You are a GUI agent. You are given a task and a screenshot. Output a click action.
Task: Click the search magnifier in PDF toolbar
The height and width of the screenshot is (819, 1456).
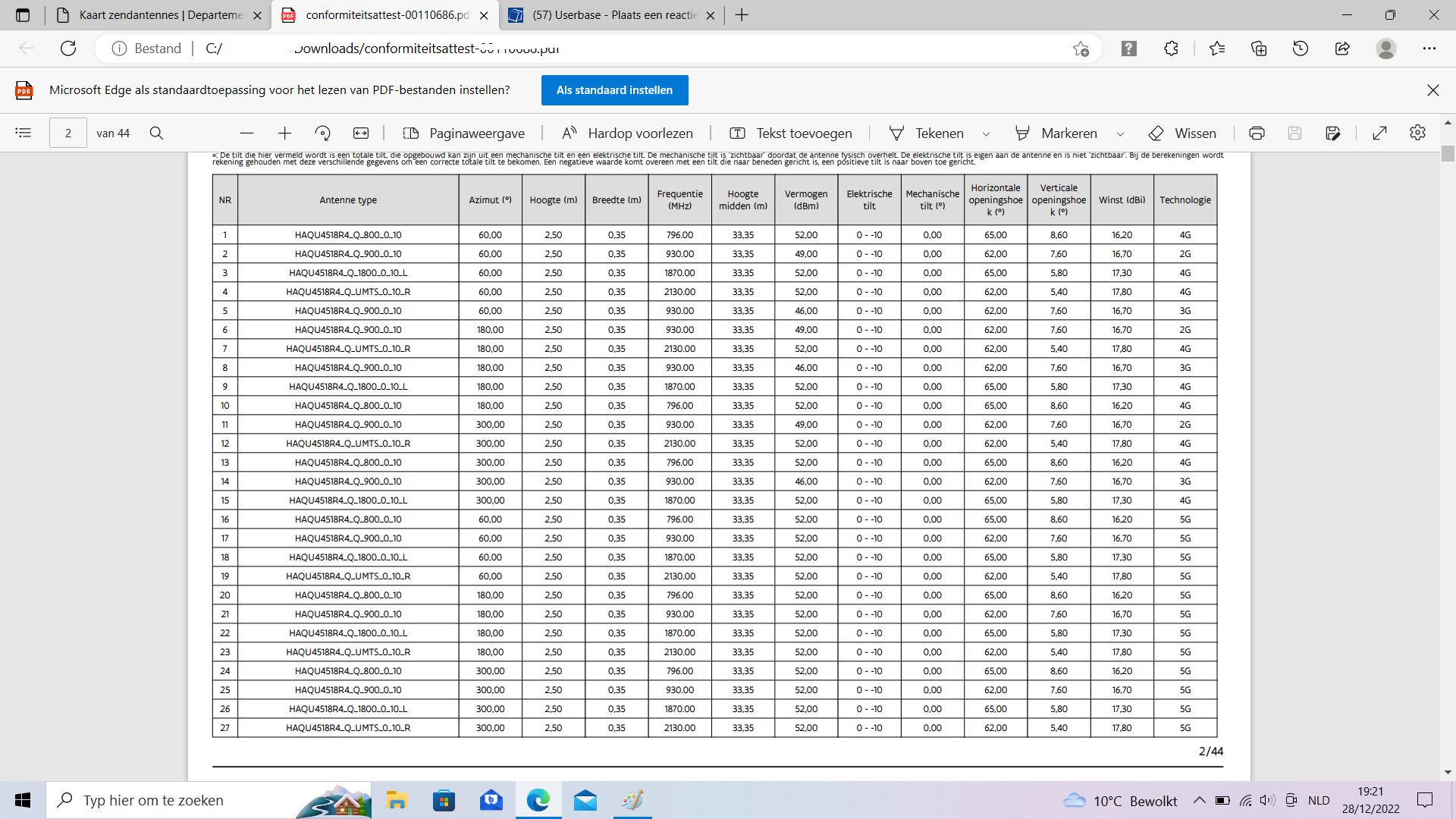coord(156,133)
